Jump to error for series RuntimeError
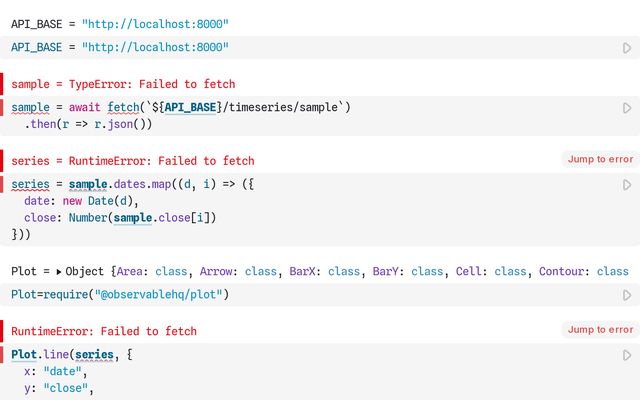 (x=600, y=159)
